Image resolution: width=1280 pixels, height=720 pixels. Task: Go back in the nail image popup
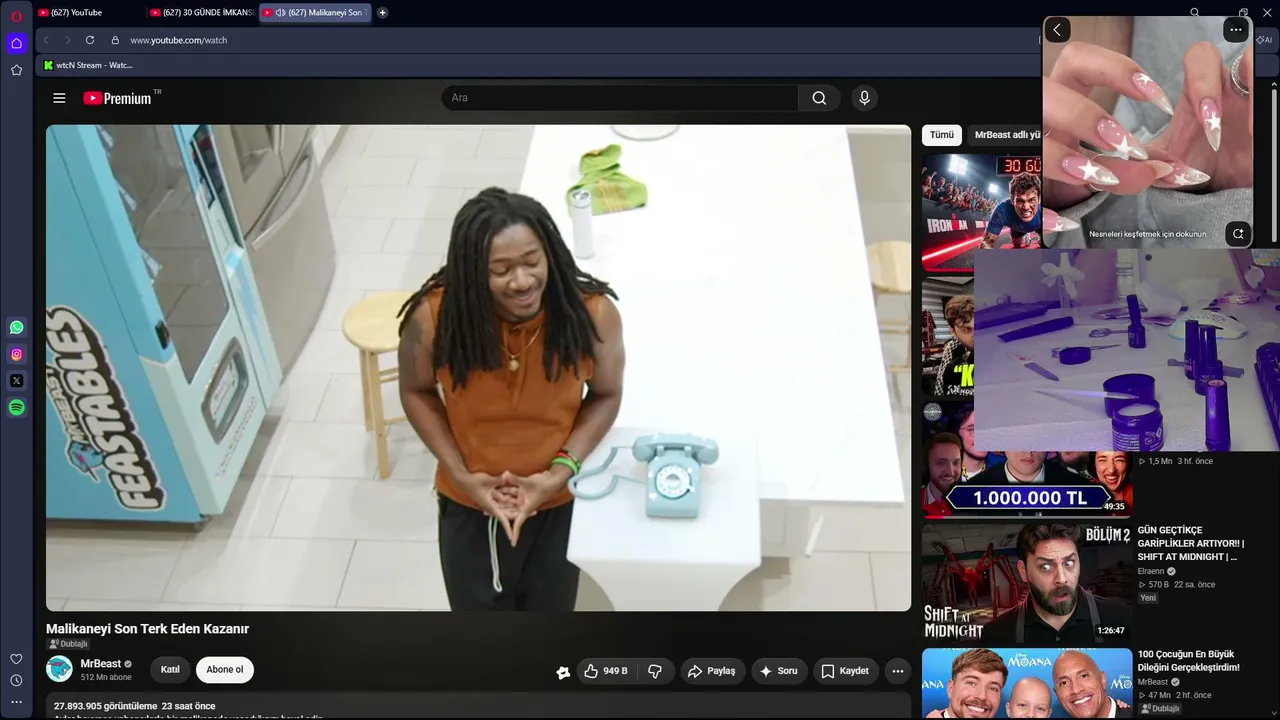(1058, 30)
